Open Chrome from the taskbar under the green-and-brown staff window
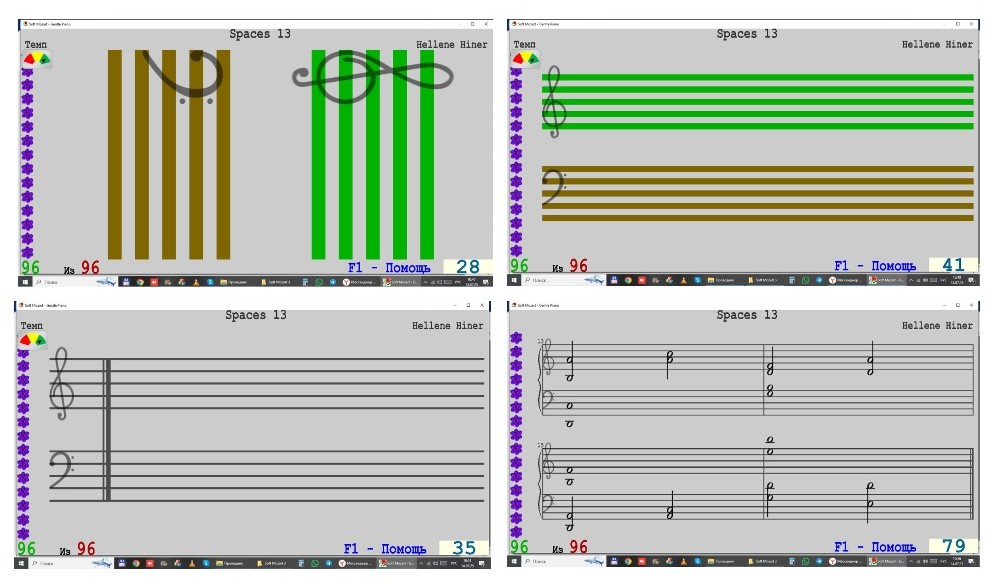1000x587 pixels. pyautogui.click(x=628, y=280)
